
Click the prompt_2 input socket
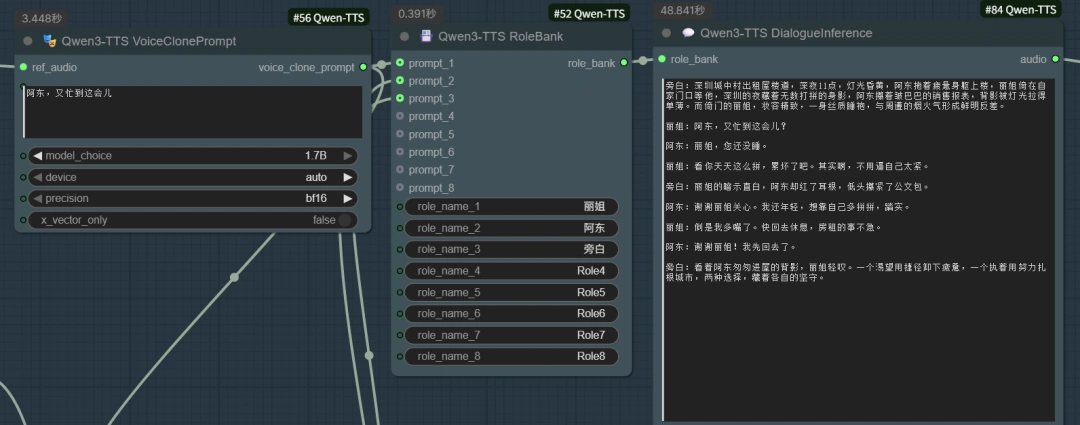coord(399,81)
